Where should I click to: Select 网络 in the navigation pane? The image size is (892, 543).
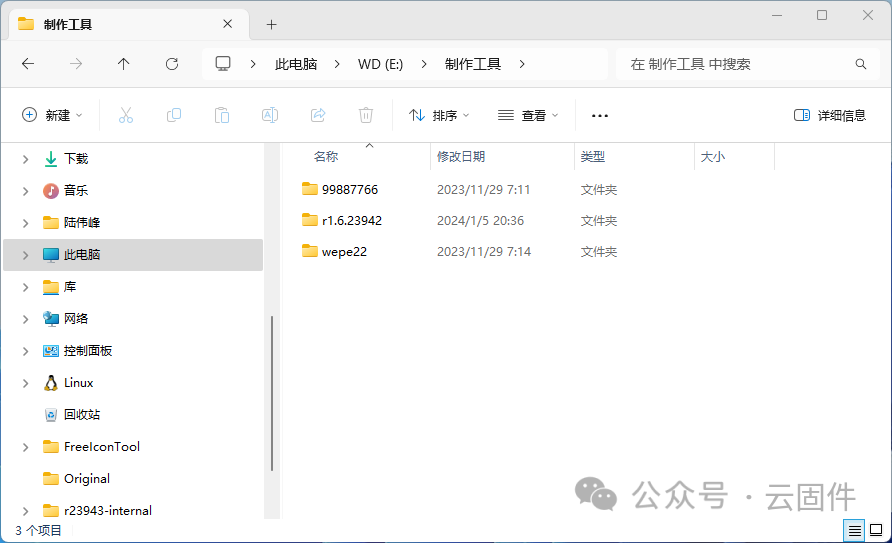coord(76,318)
